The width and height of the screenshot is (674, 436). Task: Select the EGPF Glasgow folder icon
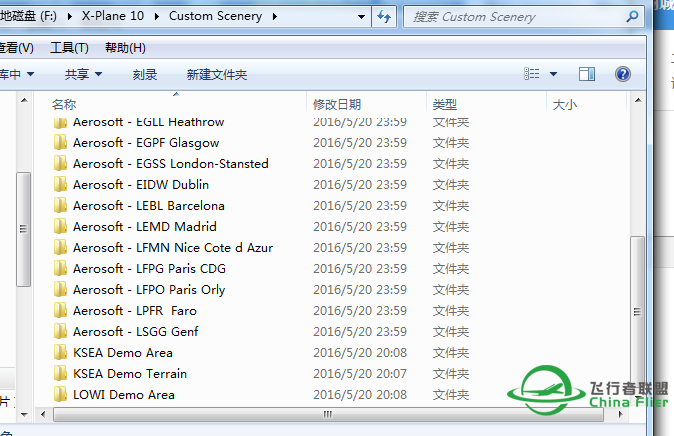tap(60, 142)
